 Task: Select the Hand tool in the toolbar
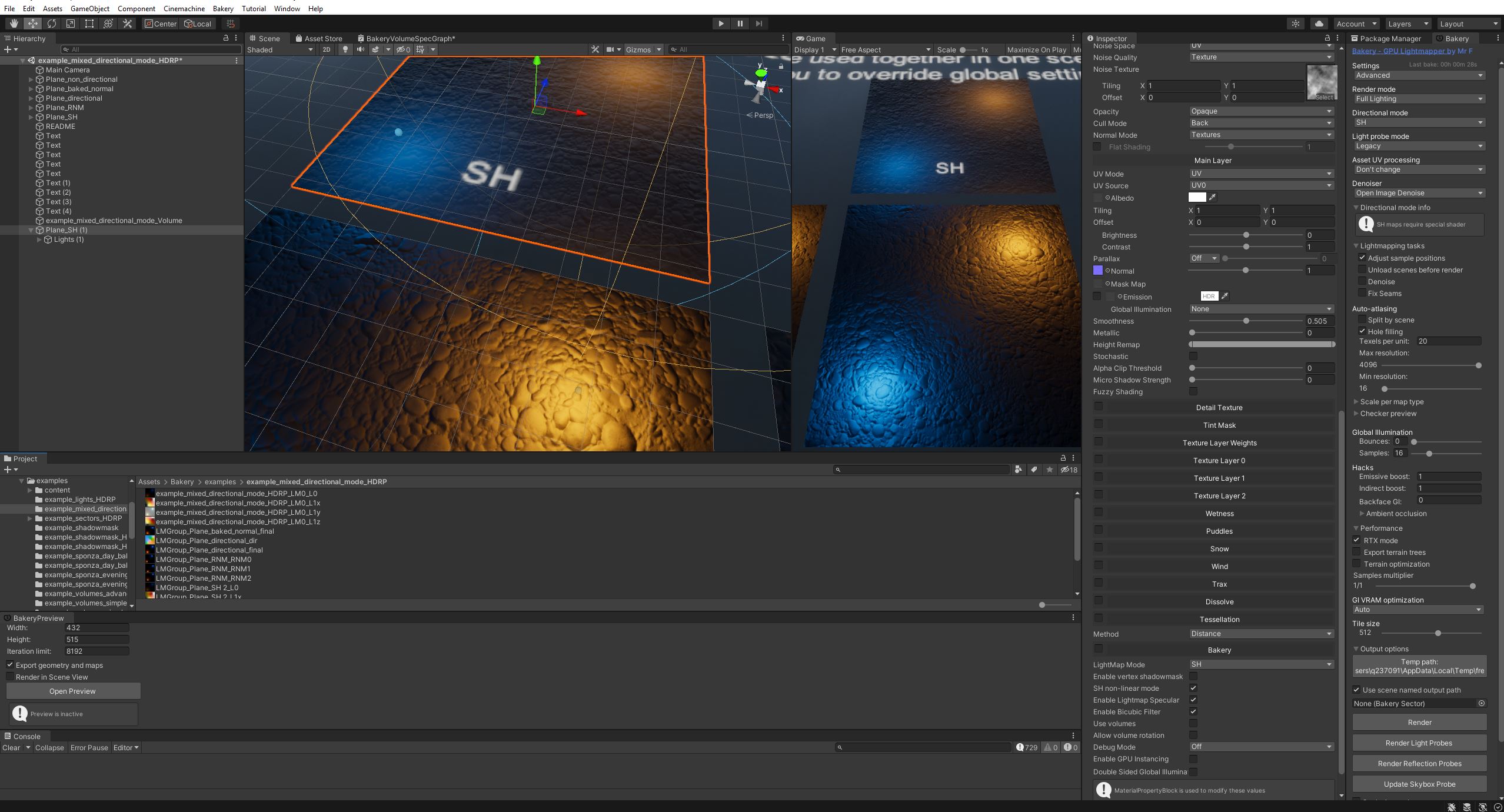[13, 24]
